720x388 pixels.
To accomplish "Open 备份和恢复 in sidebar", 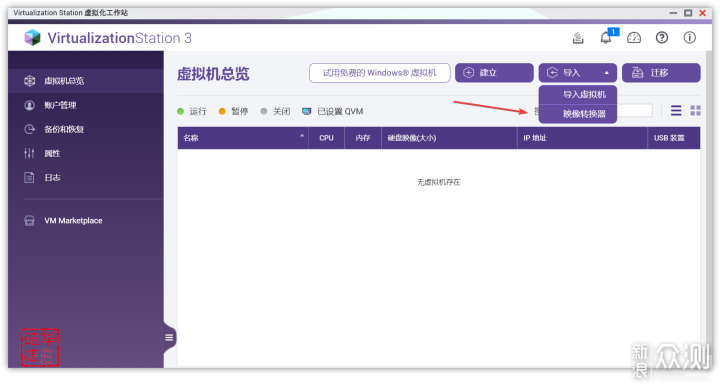I will pos(85,129).
